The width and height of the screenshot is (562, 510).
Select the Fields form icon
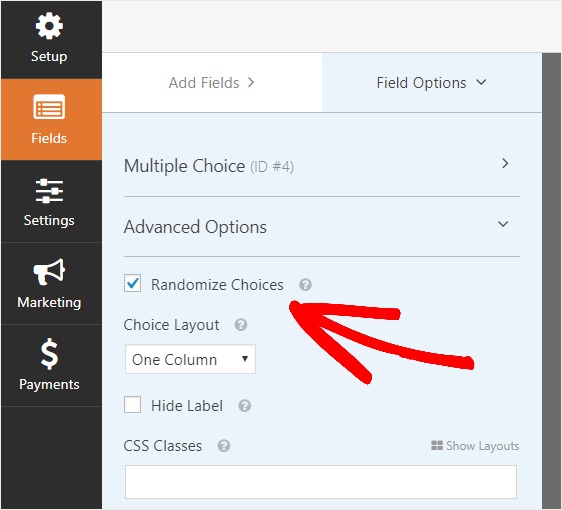pyautogui.click(x=49, y=106)
